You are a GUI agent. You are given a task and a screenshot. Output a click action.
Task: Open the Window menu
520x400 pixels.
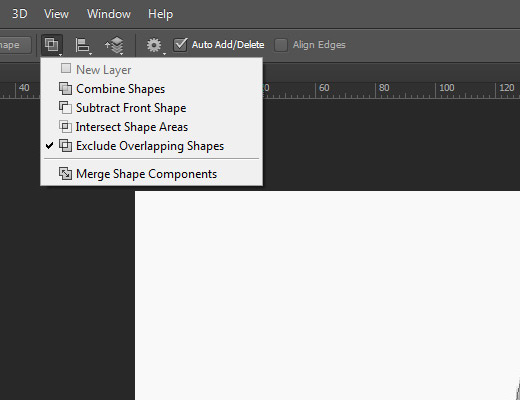pyautogui.click(x=109, y=14)
